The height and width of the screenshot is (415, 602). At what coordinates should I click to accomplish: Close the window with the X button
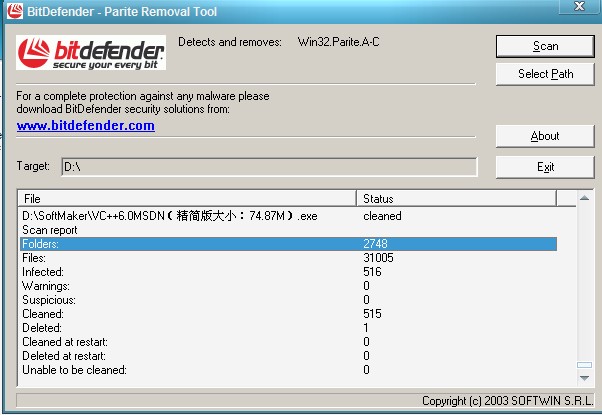pyautogui.click(x=579, y=6)
